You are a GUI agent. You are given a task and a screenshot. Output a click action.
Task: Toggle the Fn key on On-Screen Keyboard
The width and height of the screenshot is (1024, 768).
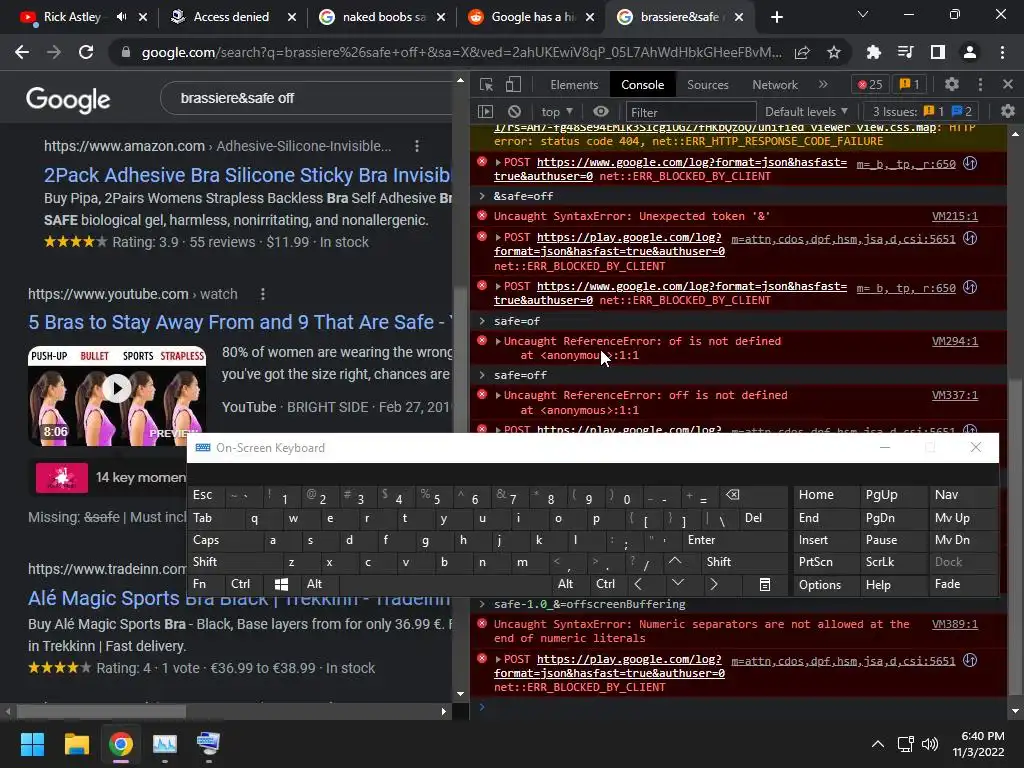point(206,584)
